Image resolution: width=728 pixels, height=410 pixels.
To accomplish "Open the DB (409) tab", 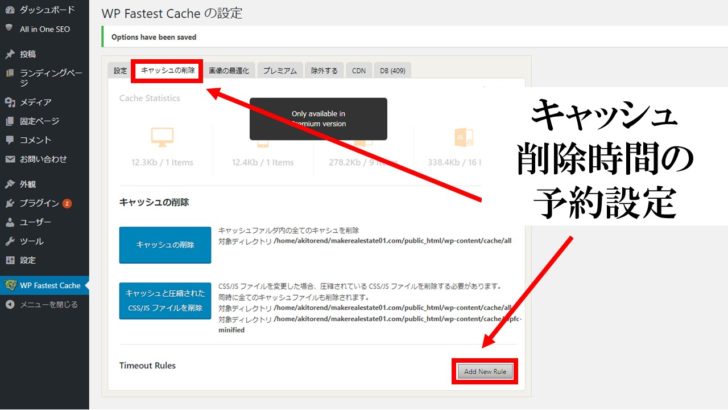I will tap(392, 71).
